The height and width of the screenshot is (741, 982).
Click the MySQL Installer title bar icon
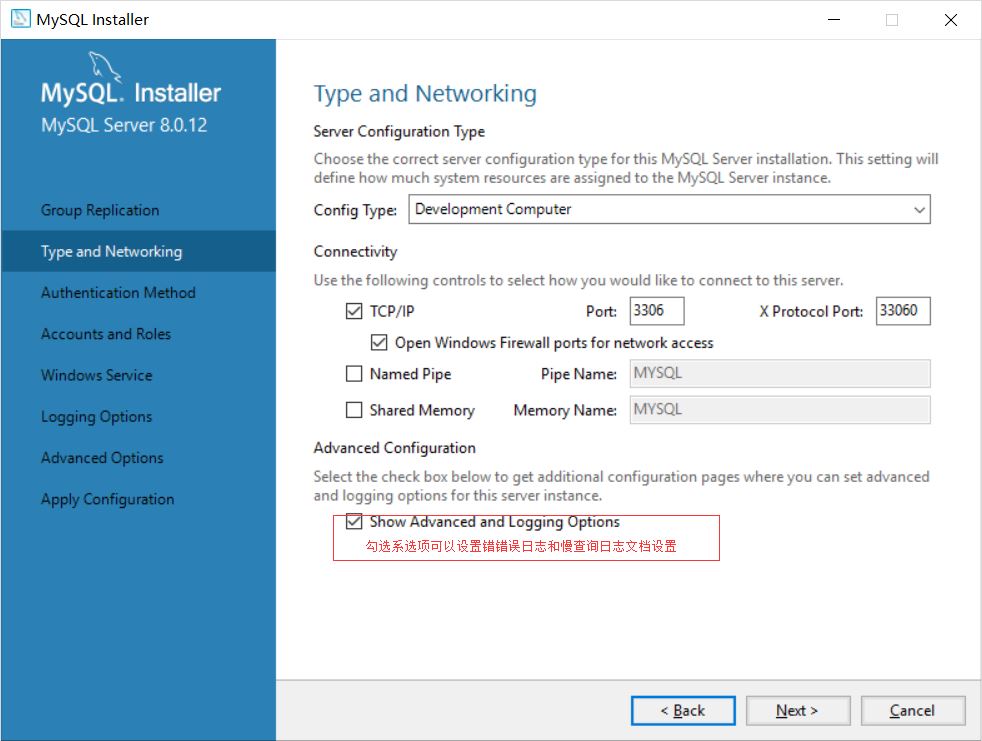pos(20,20)
